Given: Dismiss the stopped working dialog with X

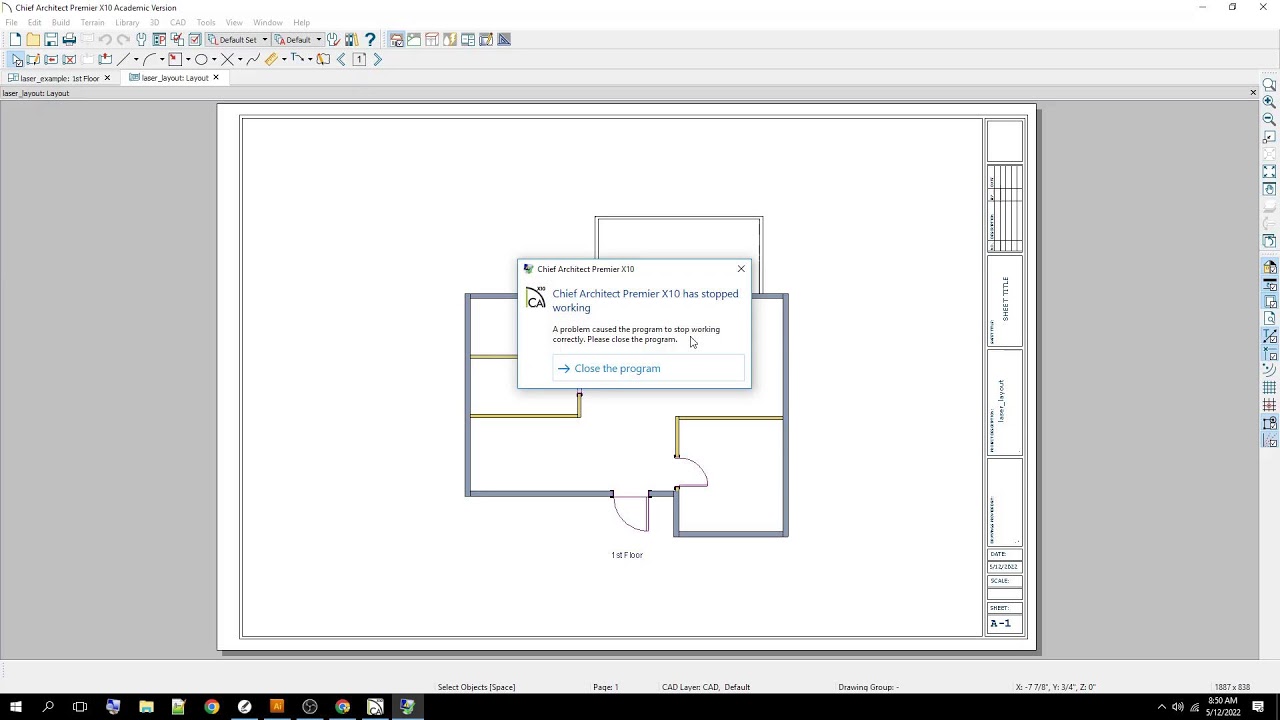Looking at the screenshot, I should 741,269.
